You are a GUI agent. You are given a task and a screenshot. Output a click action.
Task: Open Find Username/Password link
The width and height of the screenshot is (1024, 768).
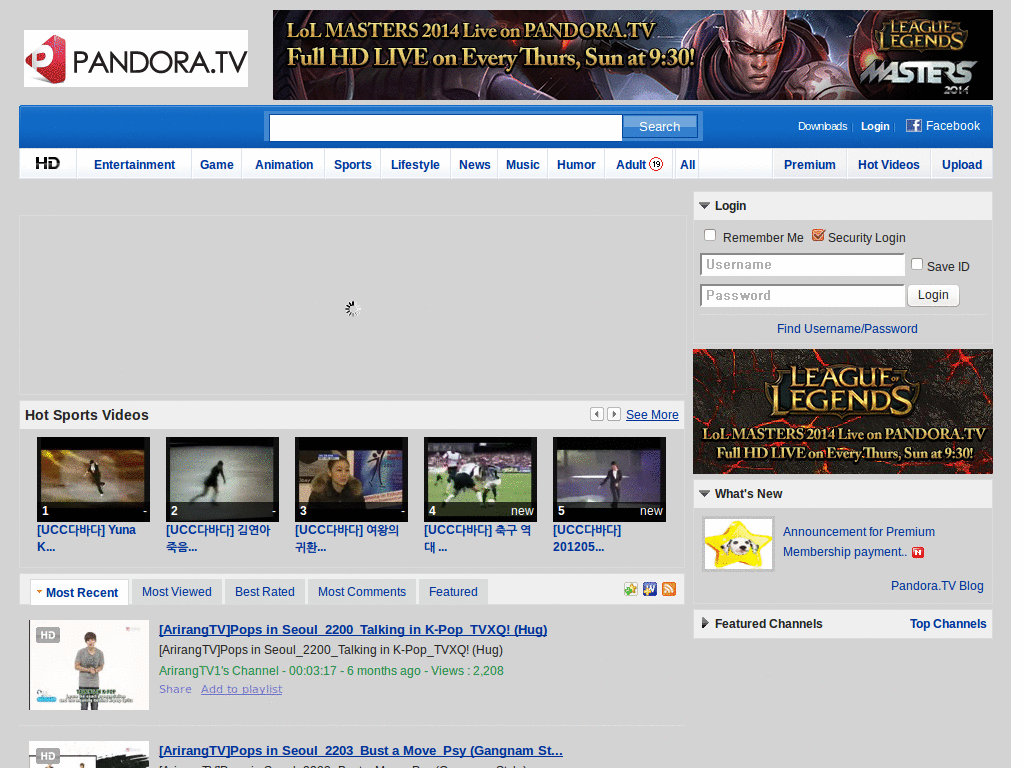[847, 328]
